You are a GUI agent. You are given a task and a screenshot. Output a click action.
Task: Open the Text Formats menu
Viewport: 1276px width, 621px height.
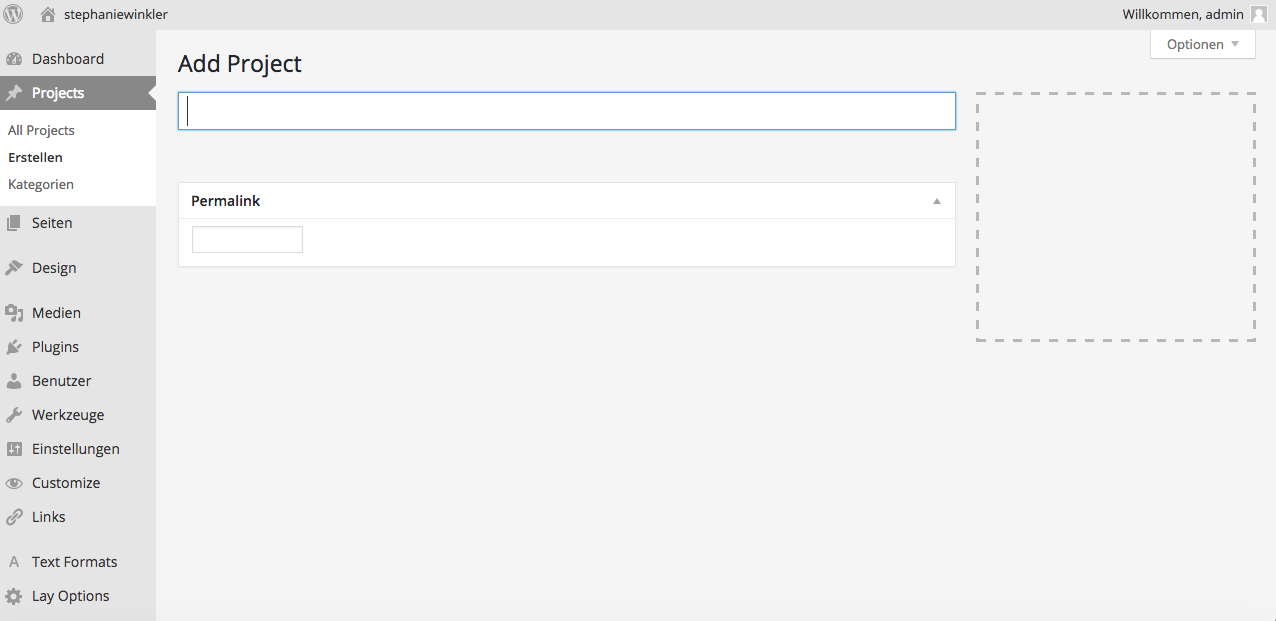tap(74, 562)
